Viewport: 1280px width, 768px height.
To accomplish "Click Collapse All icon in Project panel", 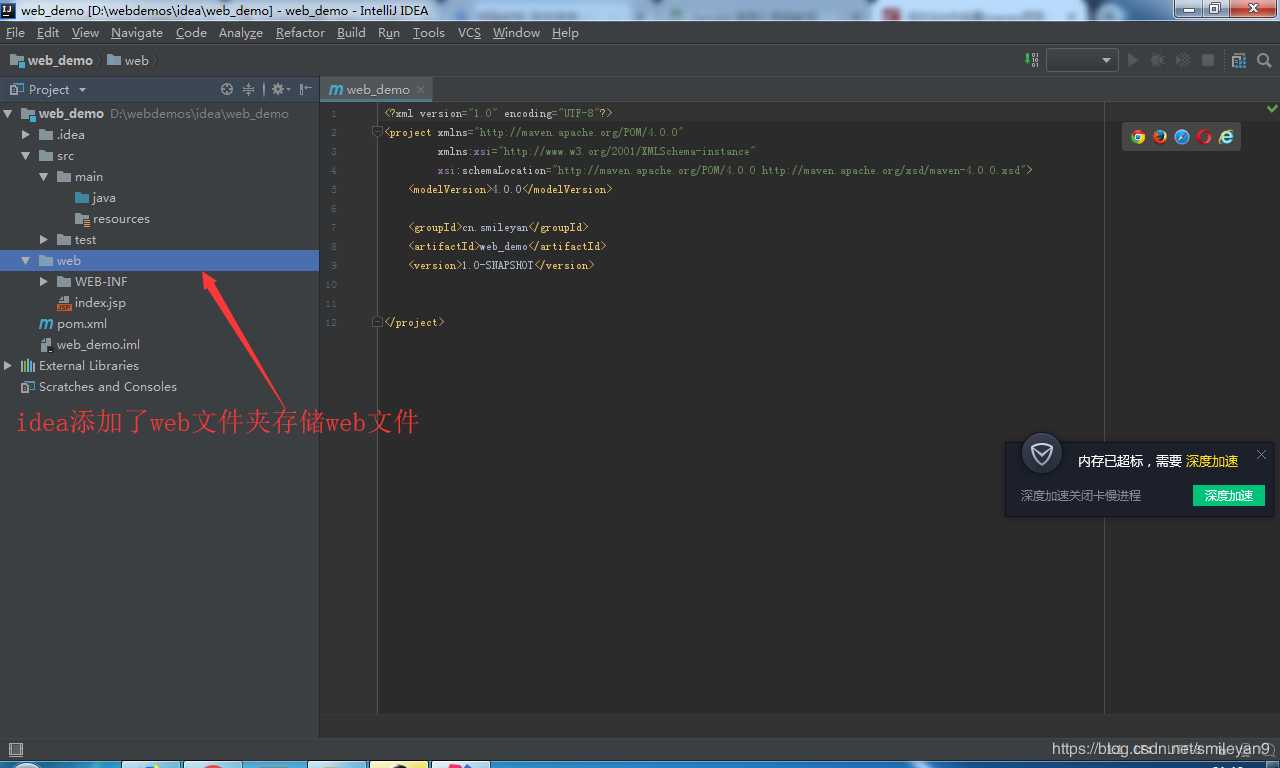I will 249,89.
